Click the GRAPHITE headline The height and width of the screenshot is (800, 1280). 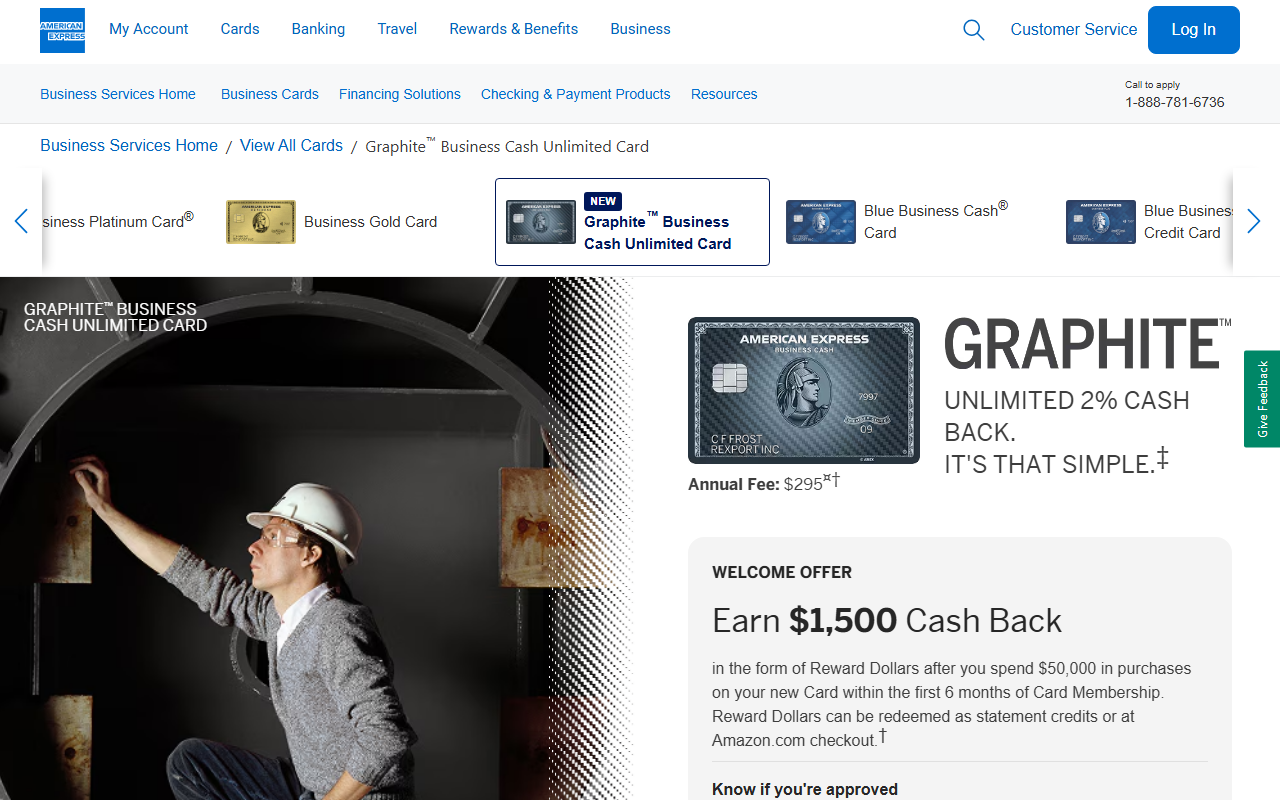pyautogui.click(x=1088, y=344)
